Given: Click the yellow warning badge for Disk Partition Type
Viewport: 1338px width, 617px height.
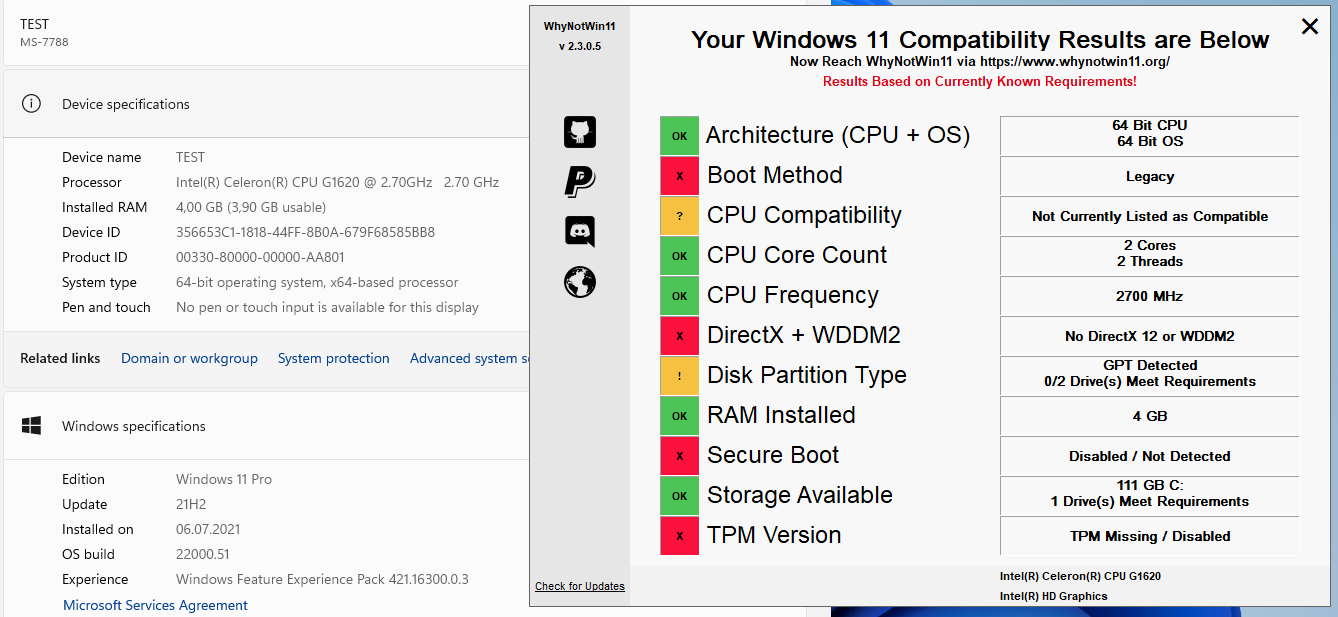Looking at the screenshot, I should pyautogui.click(x=680, y=375).
